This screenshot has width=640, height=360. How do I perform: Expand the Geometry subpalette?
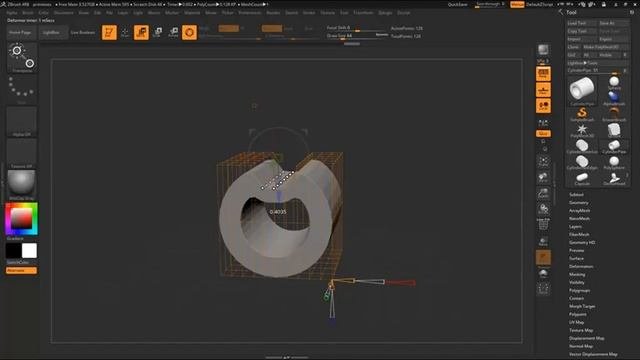[x=579, y=203]
